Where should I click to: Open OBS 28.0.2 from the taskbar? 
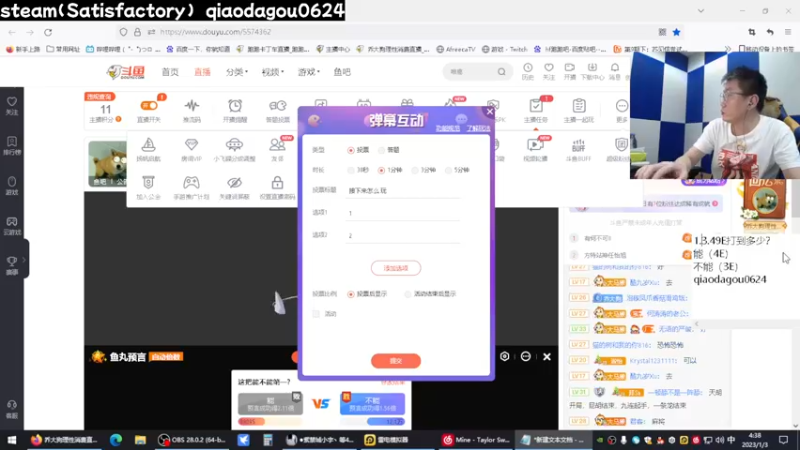tap(192, 440)
